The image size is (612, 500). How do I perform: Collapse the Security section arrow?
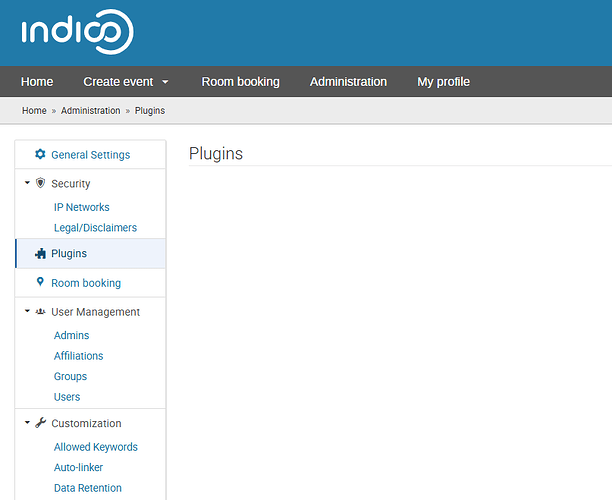(27, 184)
